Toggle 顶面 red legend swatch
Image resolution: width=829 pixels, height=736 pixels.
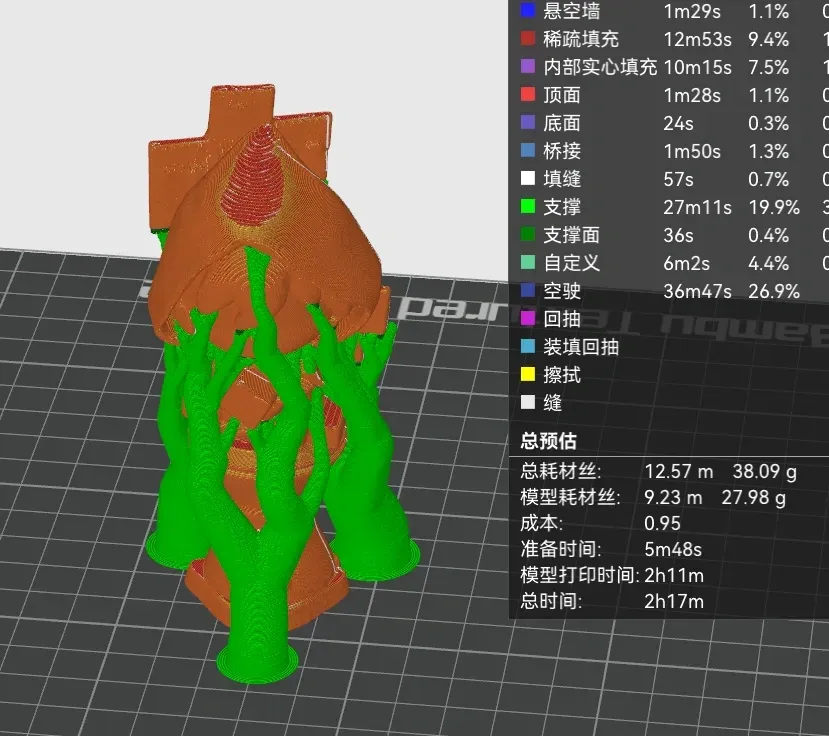click(x=528, y=95)
